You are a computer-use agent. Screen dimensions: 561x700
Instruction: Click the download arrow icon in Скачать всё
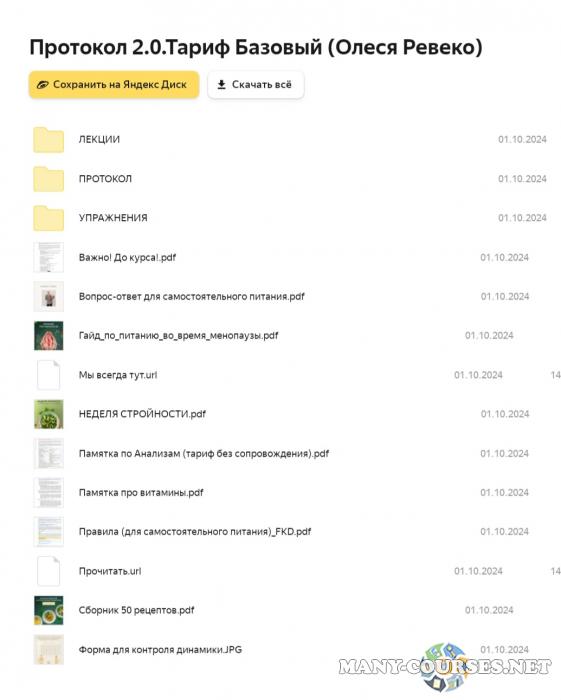[x=221, y=84]
